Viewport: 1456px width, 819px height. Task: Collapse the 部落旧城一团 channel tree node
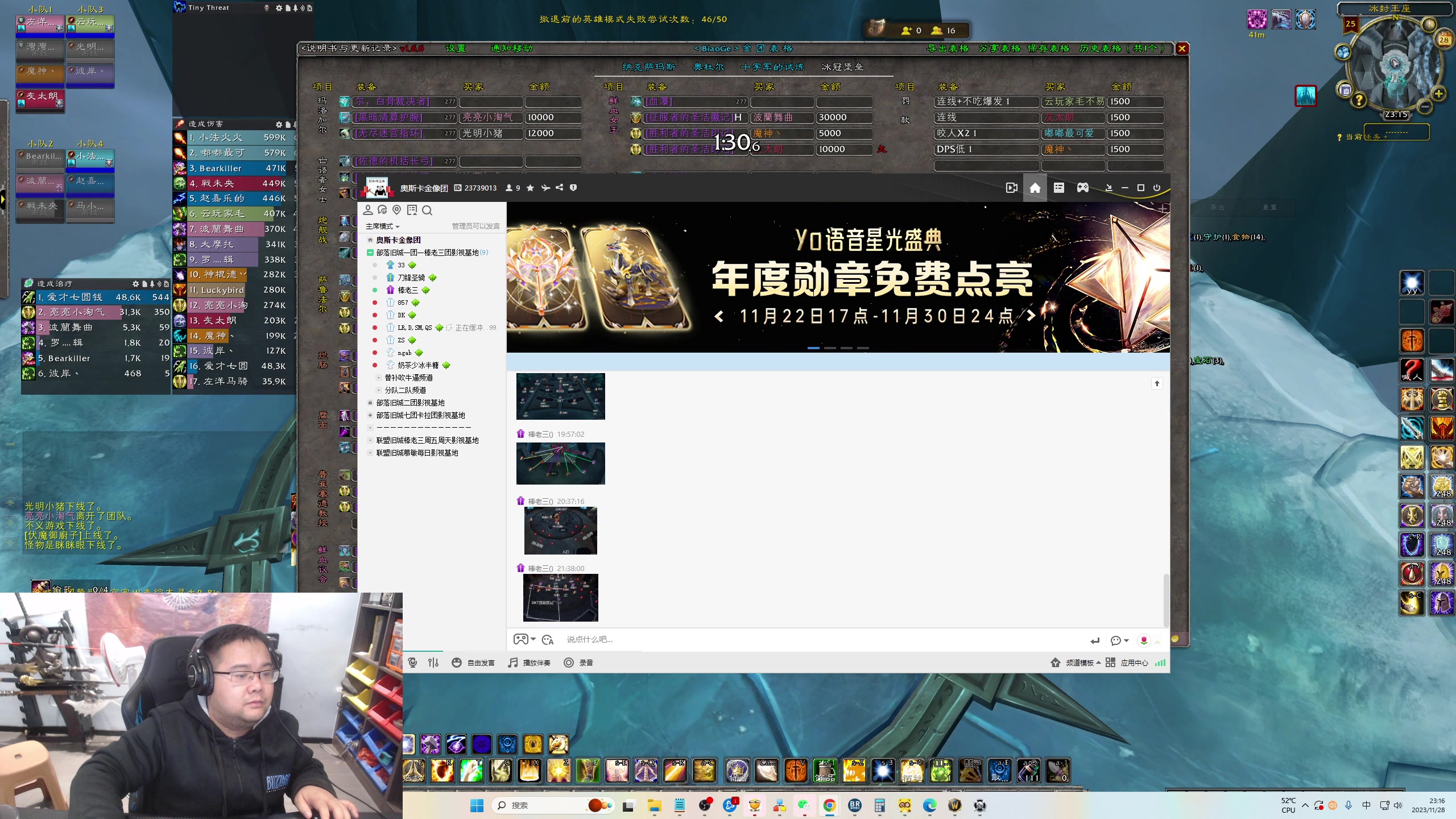click(370, 253)
